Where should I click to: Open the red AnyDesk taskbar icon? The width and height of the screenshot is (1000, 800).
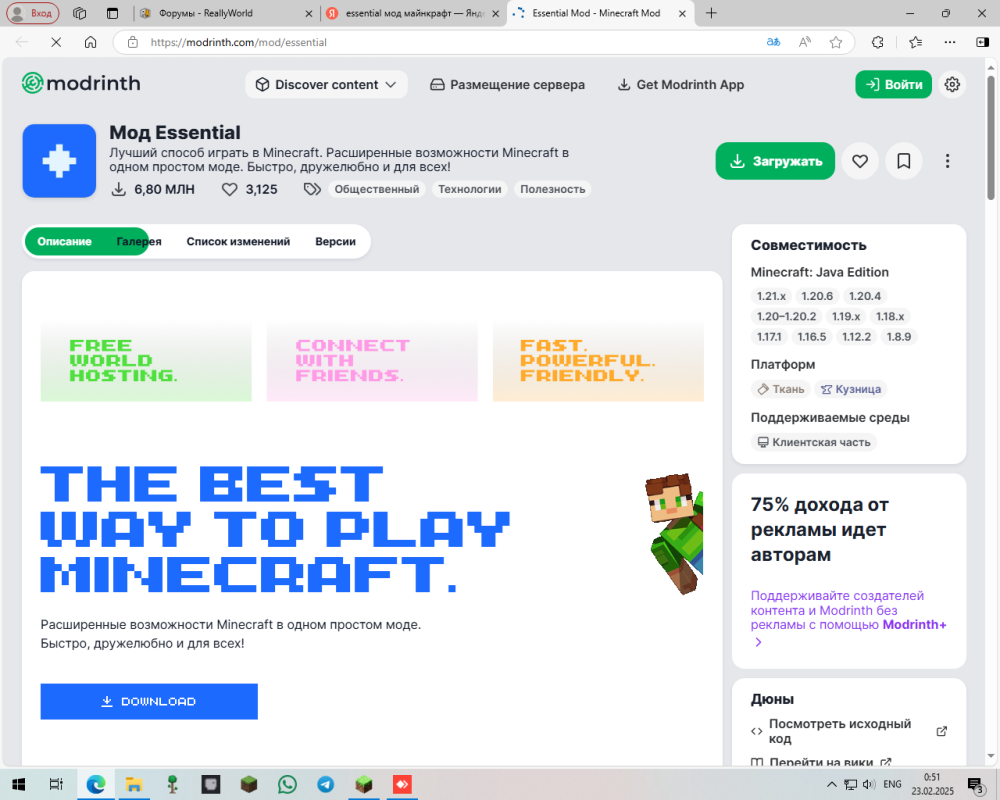(402, 784)
